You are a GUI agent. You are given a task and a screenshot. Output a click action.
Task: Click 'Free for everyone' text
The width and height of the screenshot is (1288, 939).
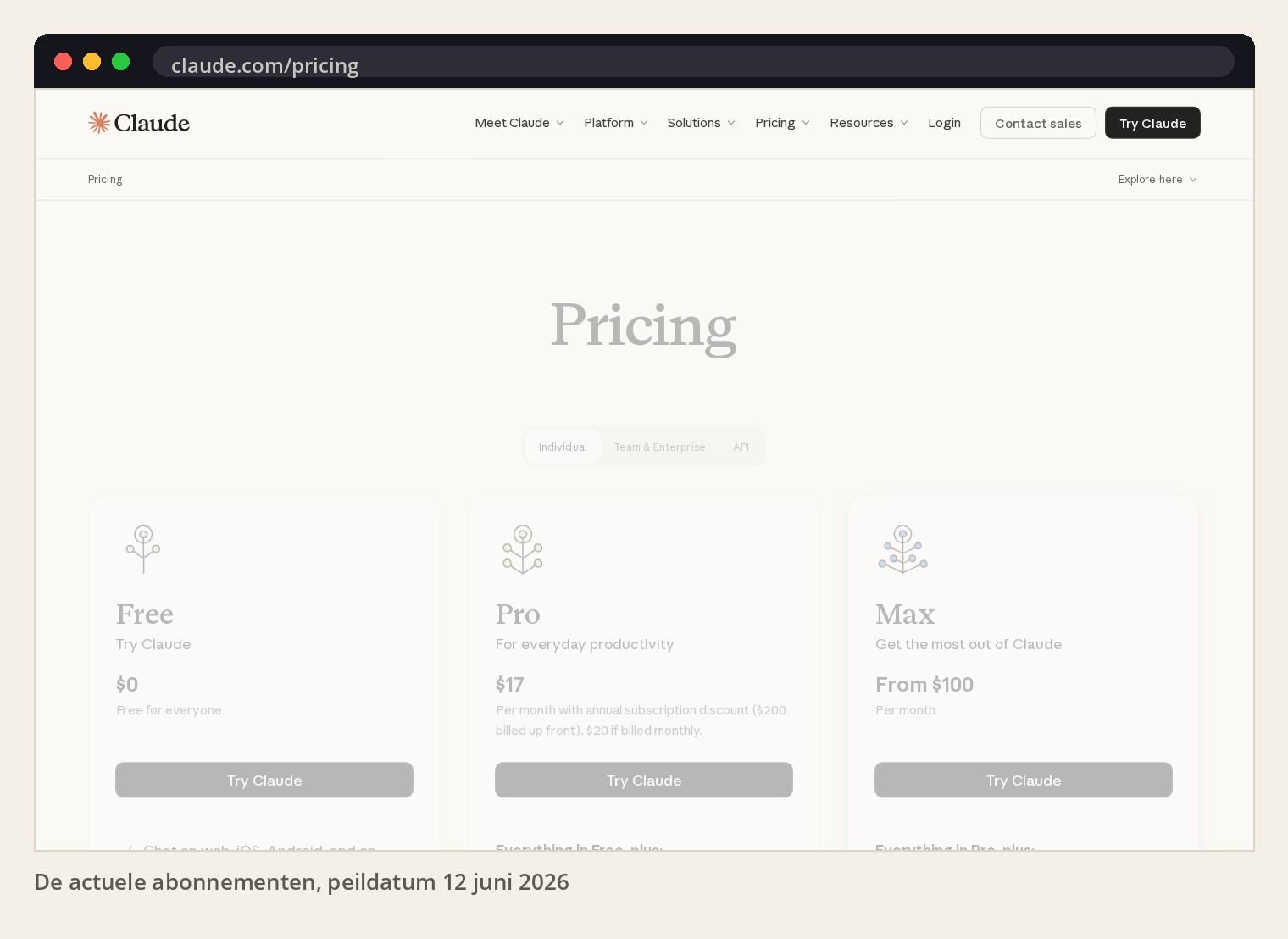click(x=169, y=710)
